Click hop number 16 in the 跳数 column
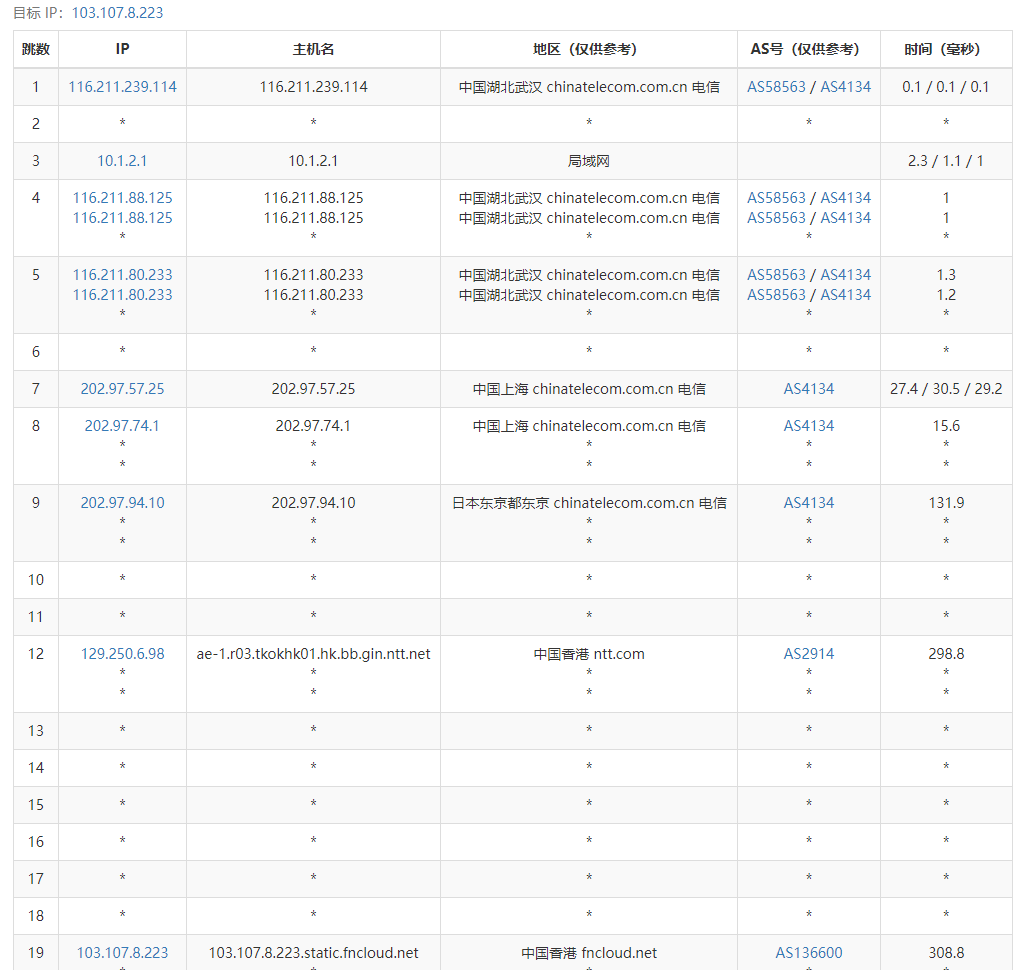 point(36,841)
